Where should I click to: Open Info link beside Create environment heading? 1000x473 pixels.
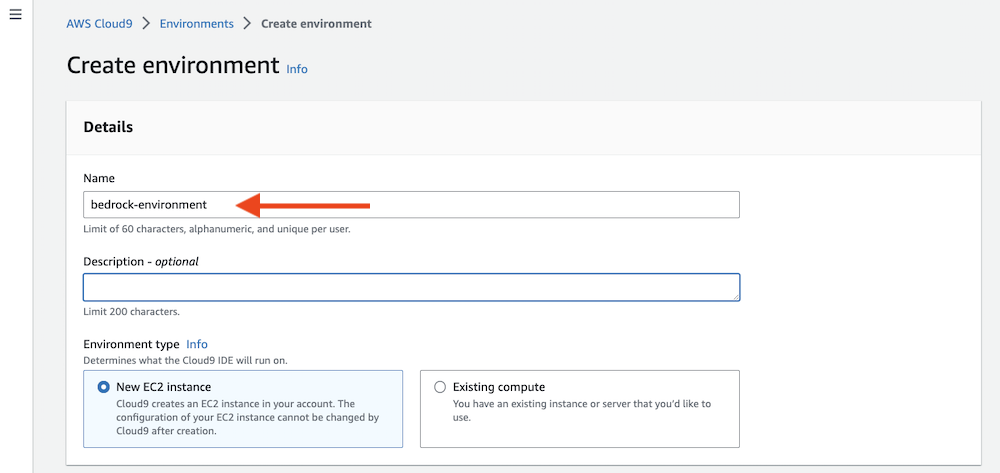(x=297, y=69)
